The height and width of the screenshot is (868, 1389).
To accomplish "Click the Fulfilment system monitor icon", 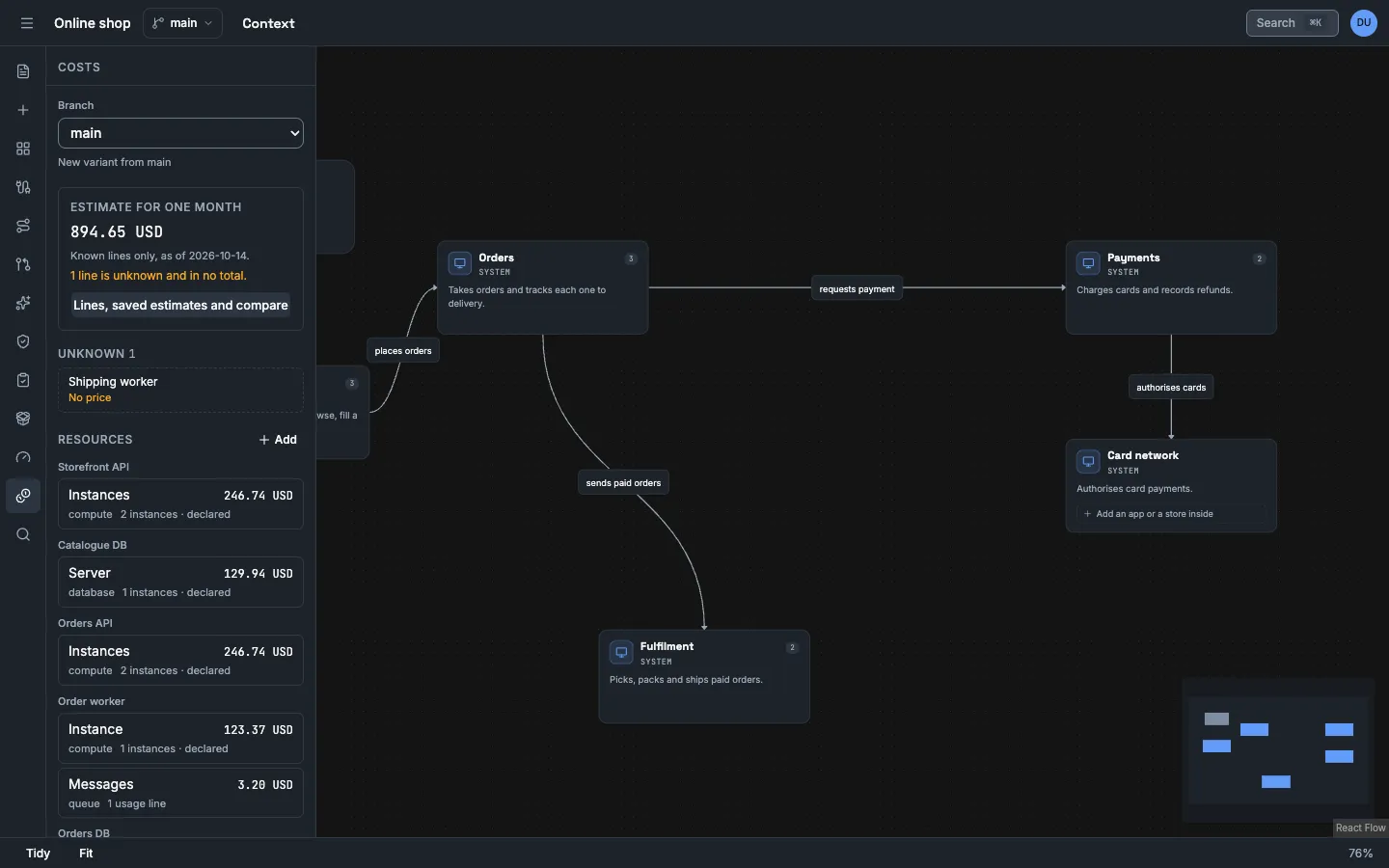I will (621, 652).
